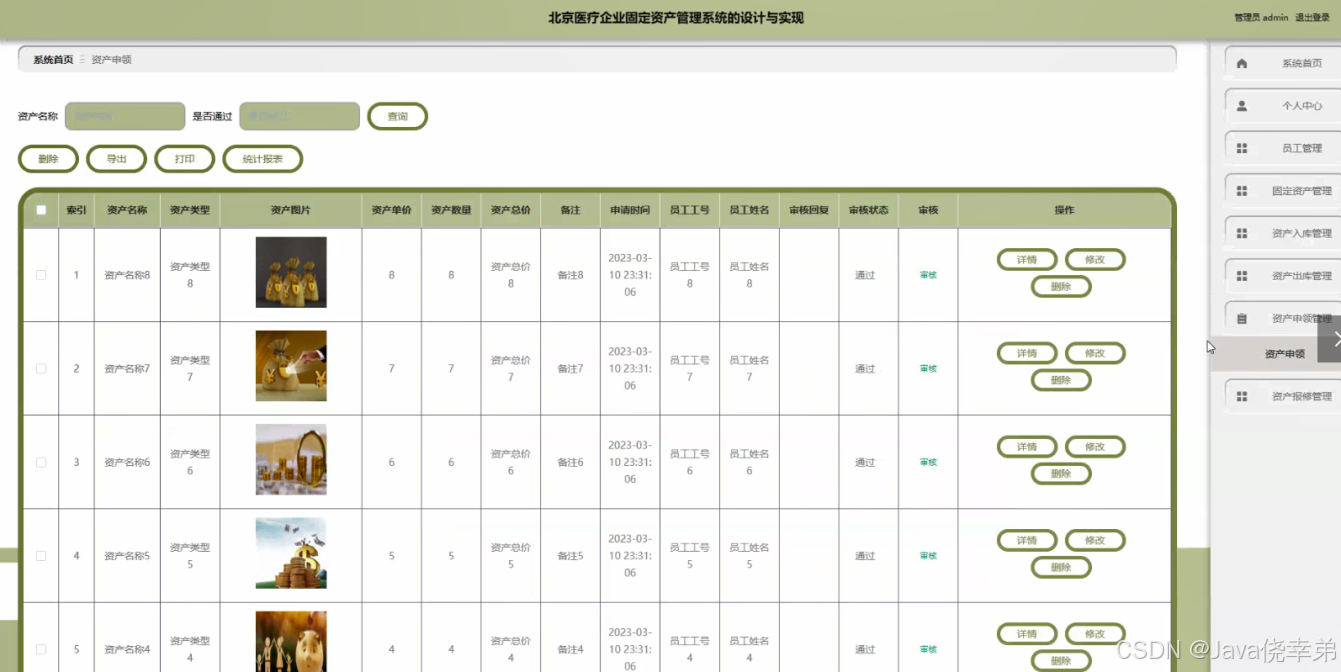Click the 审核 link in row 4
The height and width of the screenshot is (672, 1341).
[x=928, y=556]
